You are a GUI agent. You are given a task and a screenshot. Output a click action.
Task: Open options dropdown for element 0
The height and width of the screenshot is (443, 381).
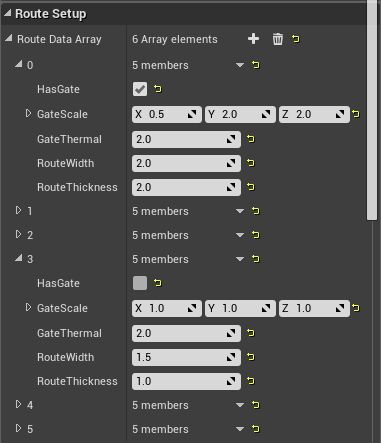[240, 65]
